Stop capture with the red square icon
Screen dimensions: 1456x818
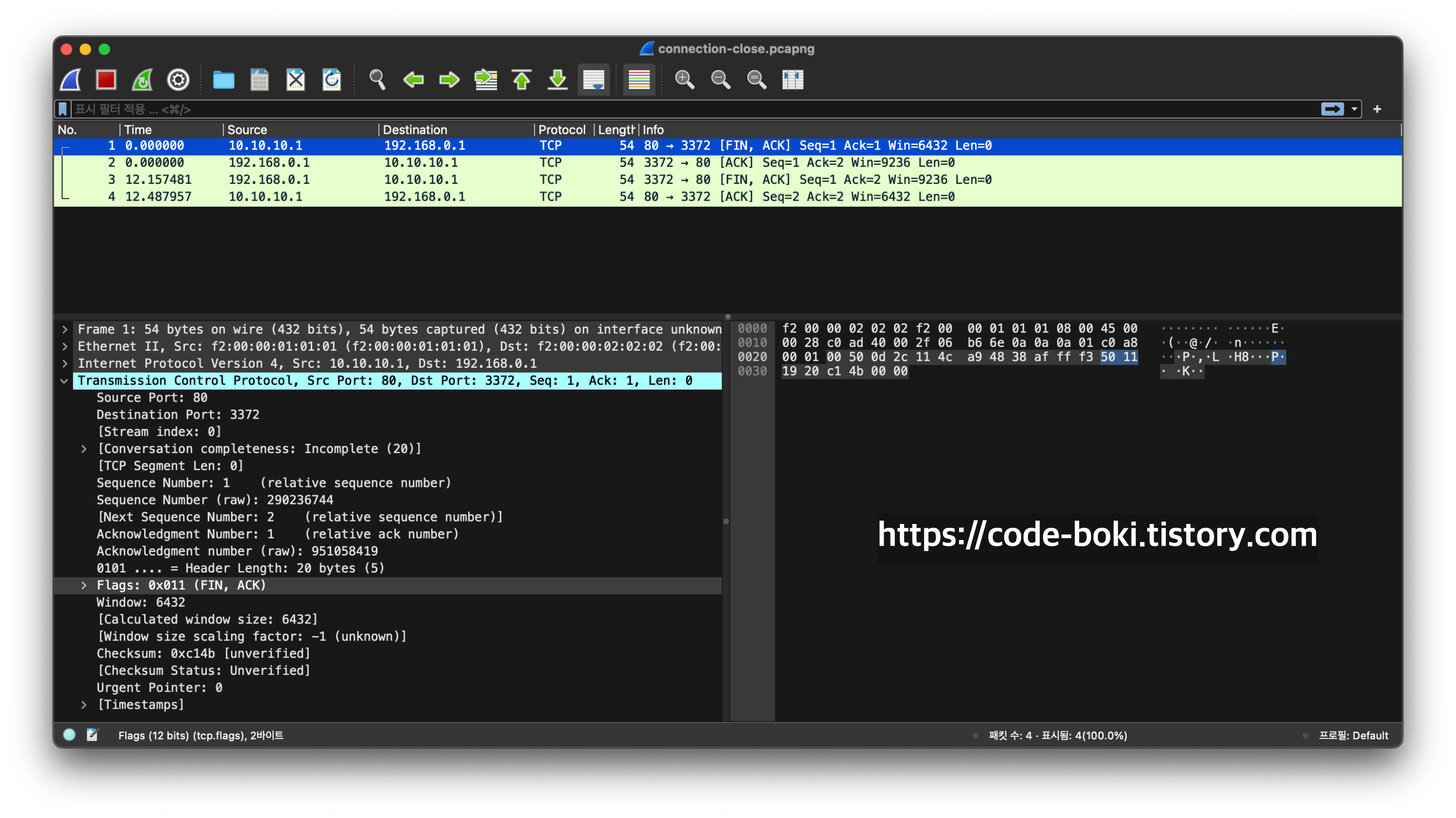[106, 80]
